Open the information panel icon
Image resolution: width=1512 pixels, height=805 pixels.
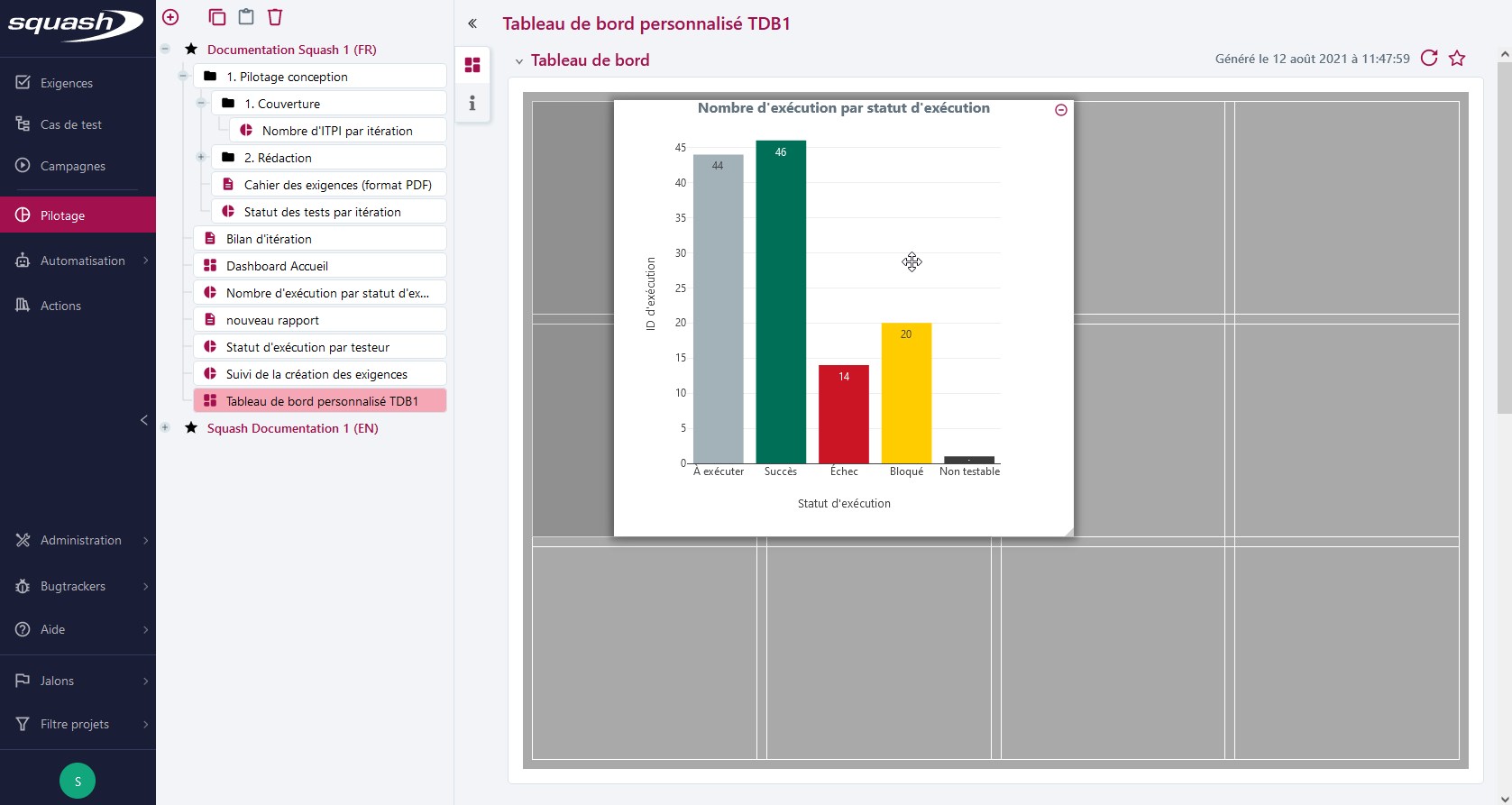click(472, 104)
